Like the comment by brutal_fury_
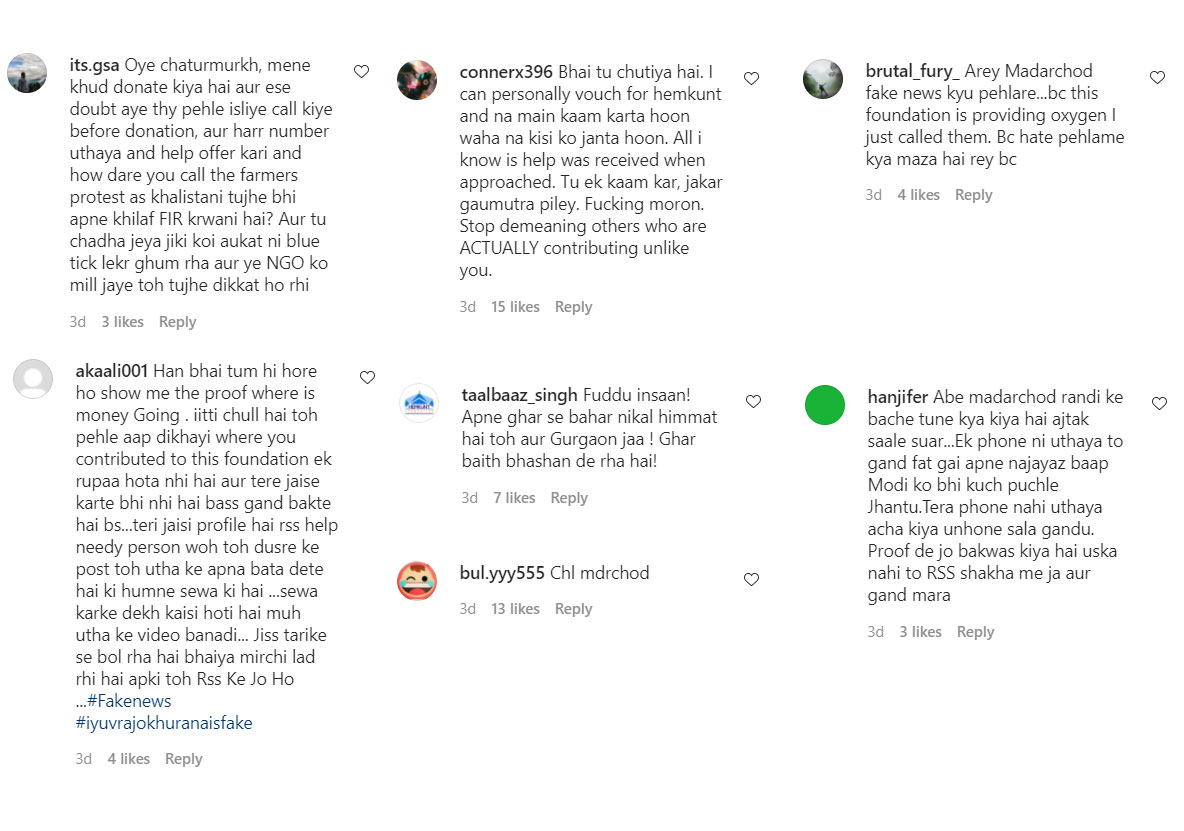 pyautogui.click(x=1157, y=77)
